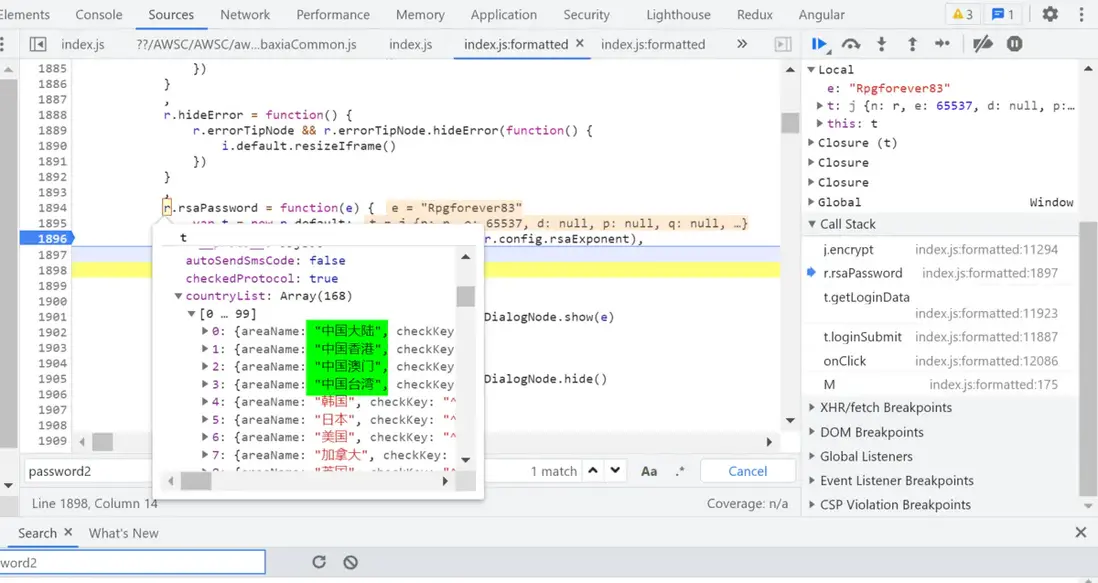Switch to the Network tab
Image resolution: width=1098 pixels, height=583 pixels.
[245, 15]
